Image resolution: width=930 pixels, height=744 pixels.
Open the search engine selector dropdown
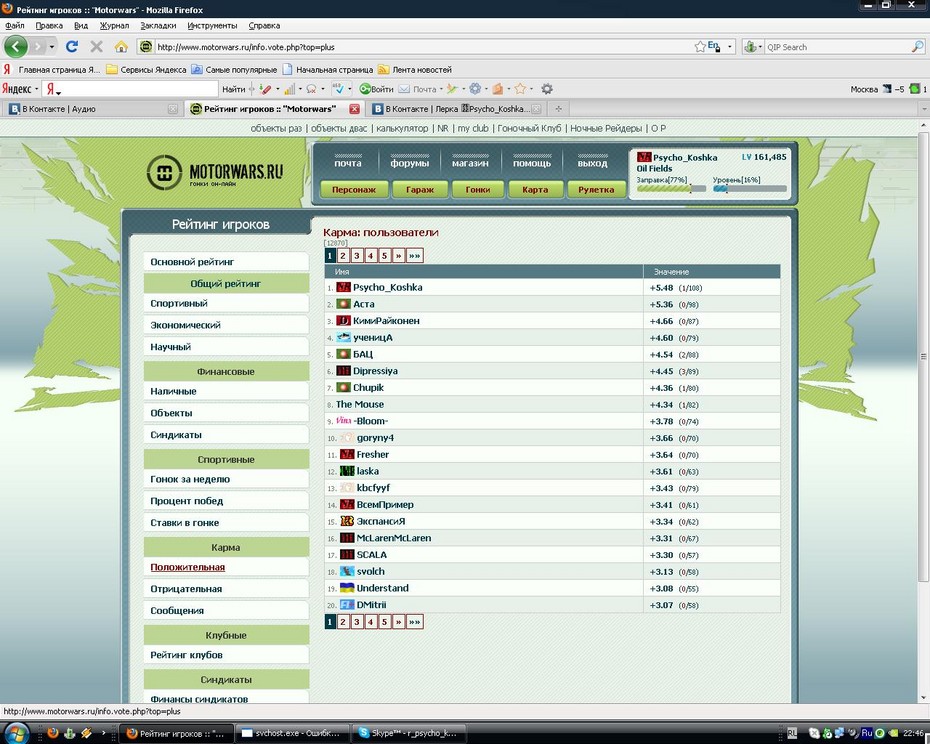coord(752,46)
